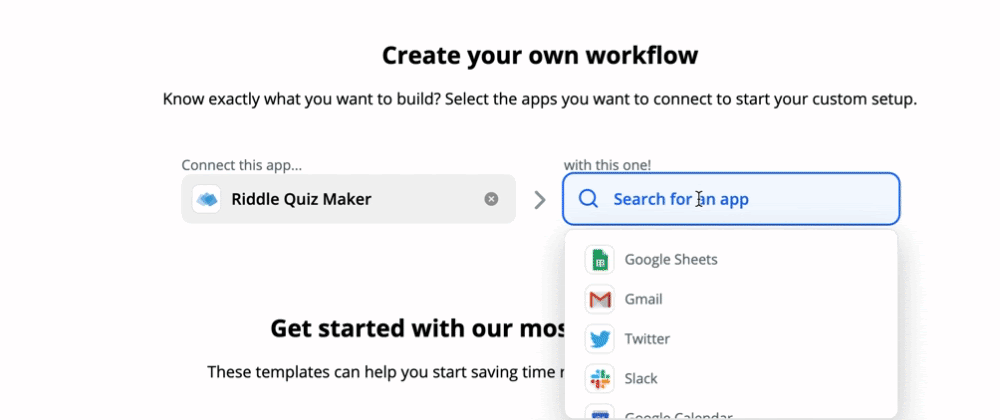The image size is (1000, 420).
Task: Click the green Google Sheets icon
Action: [599, 259]
